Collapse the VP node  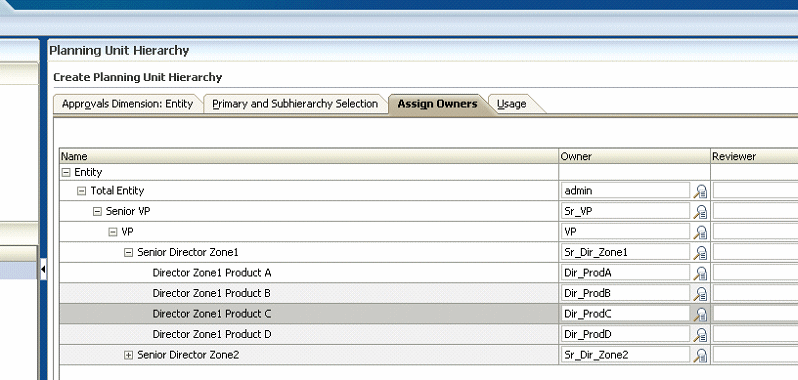(x=112, y=232)
